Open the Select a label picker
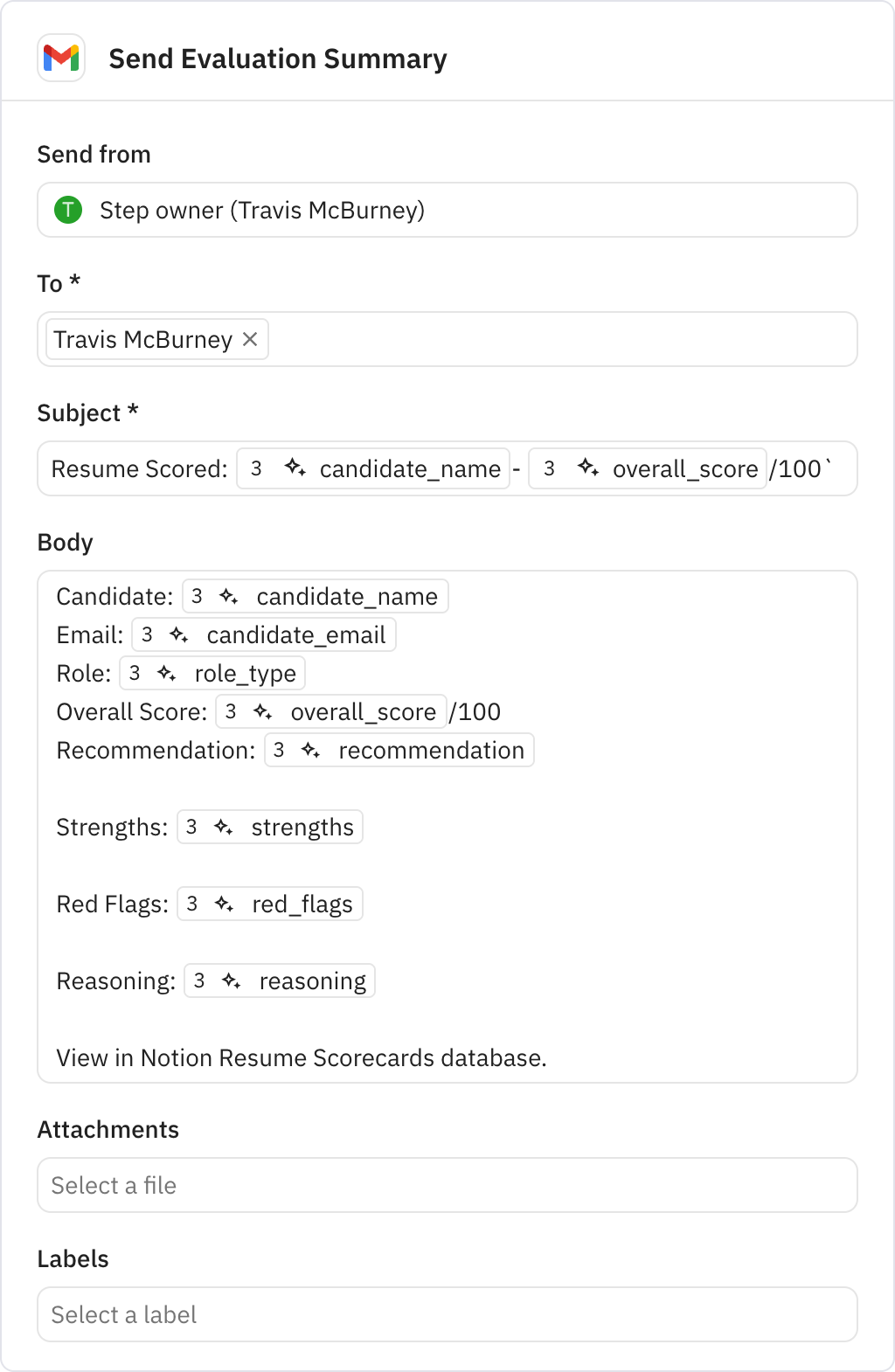This screenshot has width=895, height=1372. (x=447, y=1314)
